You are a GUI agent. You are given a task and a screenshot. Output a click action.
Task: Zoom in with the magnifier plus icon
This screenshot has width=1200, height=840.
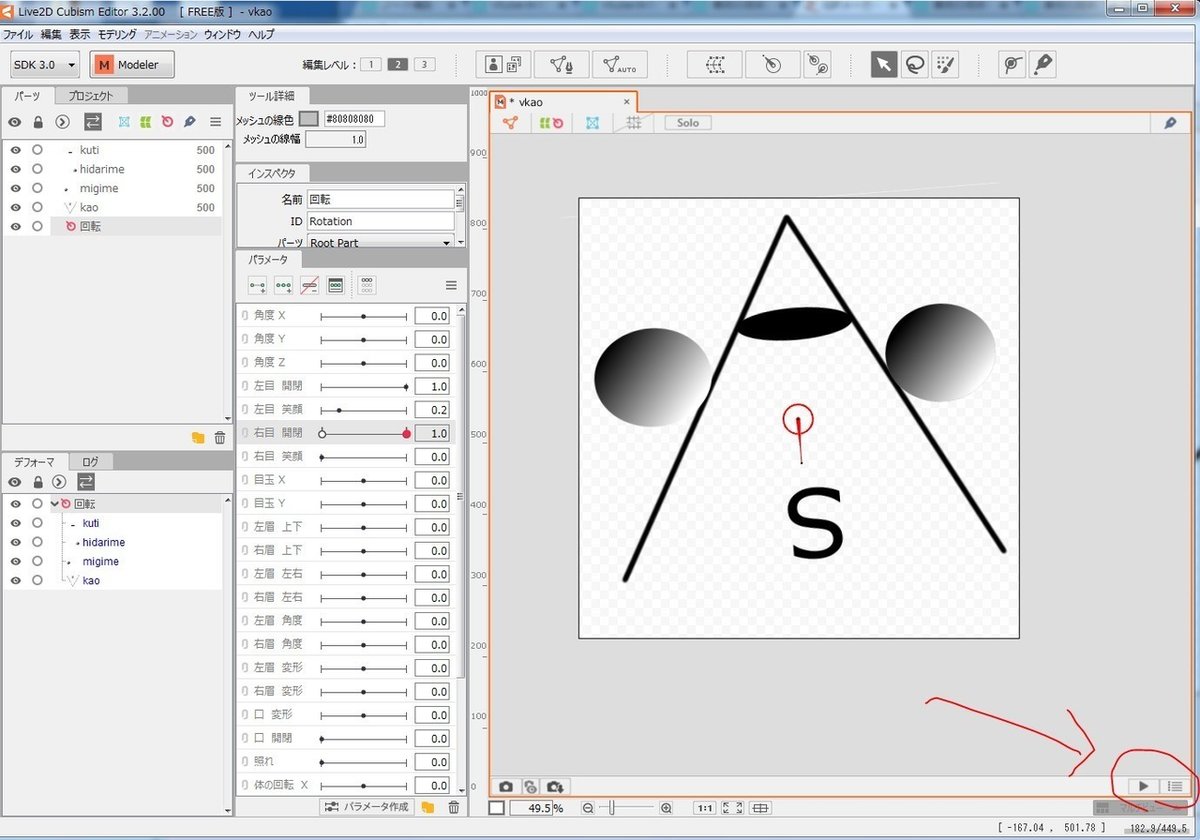point(666,808)
